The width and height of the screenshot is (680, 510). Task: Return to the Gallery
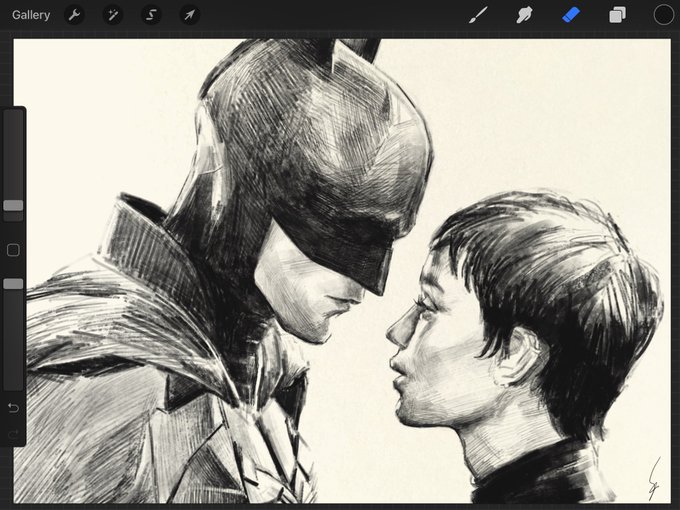pyautogui.click(x=31, y=15)
